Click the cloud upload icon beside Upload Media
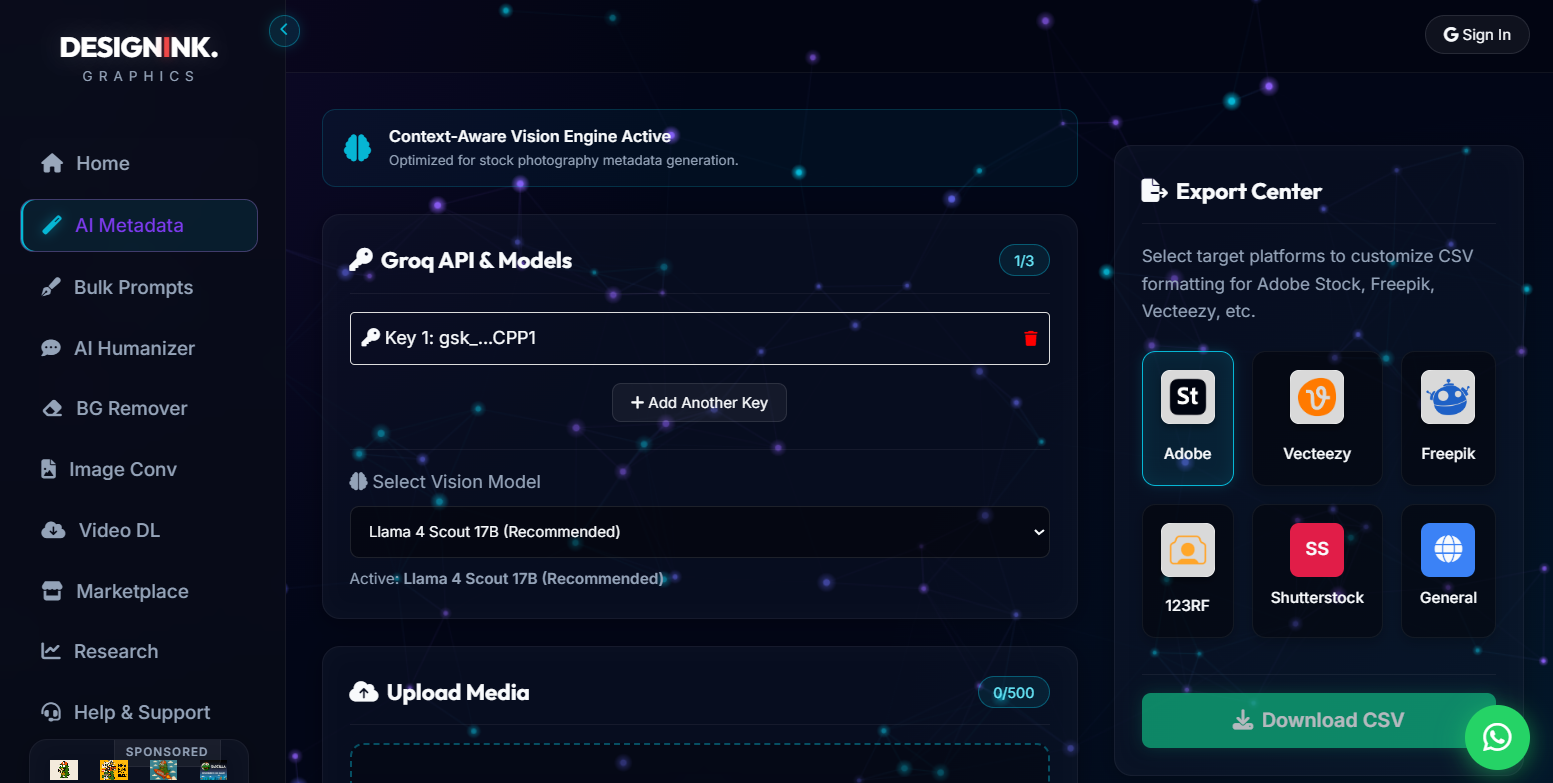 pyautogui.click(x=363, y=692)
